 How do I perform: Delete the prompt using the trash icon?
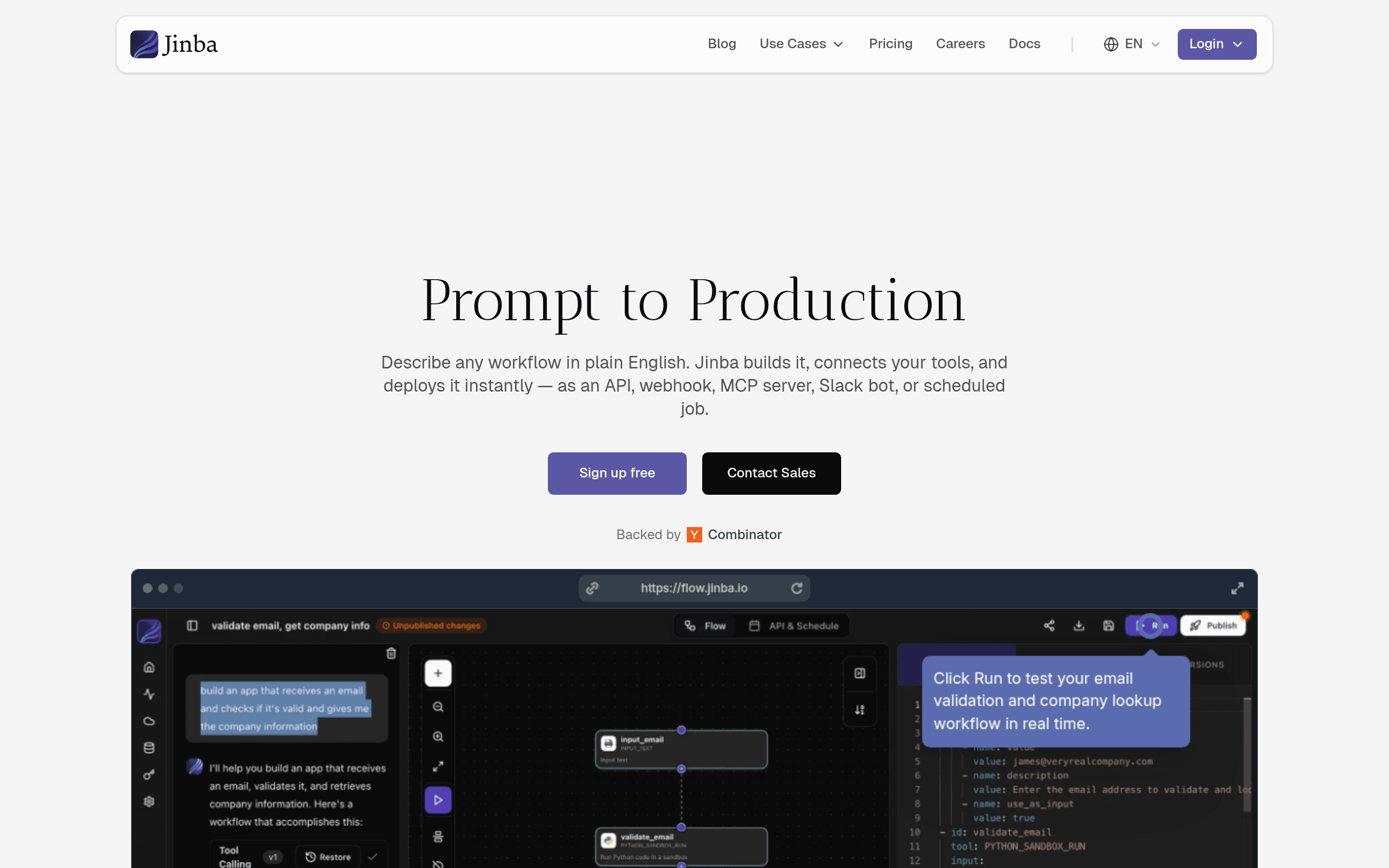[x=391, y=653]
